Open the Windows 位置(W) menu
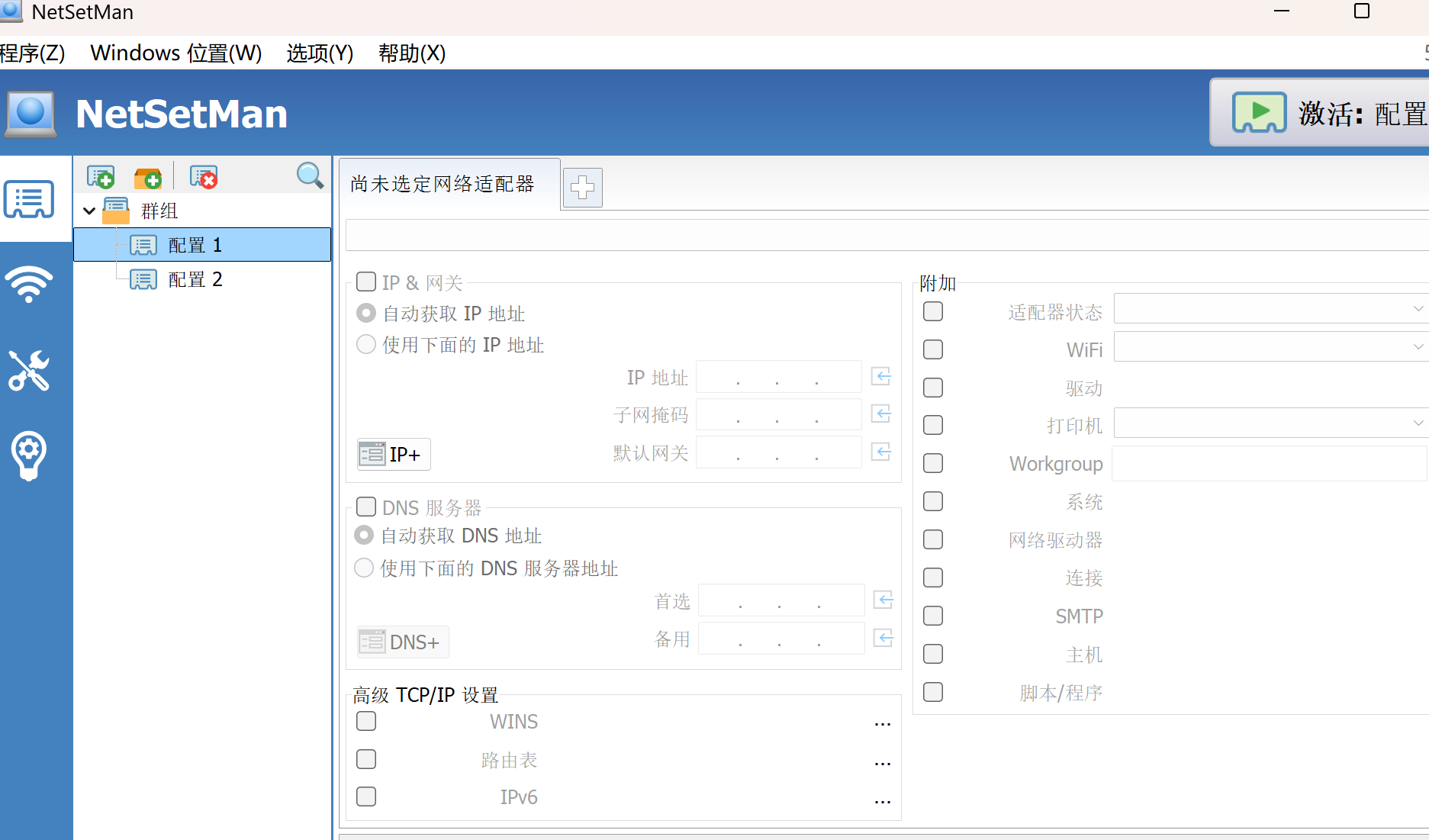1429x840 pixels. (176, 53)
